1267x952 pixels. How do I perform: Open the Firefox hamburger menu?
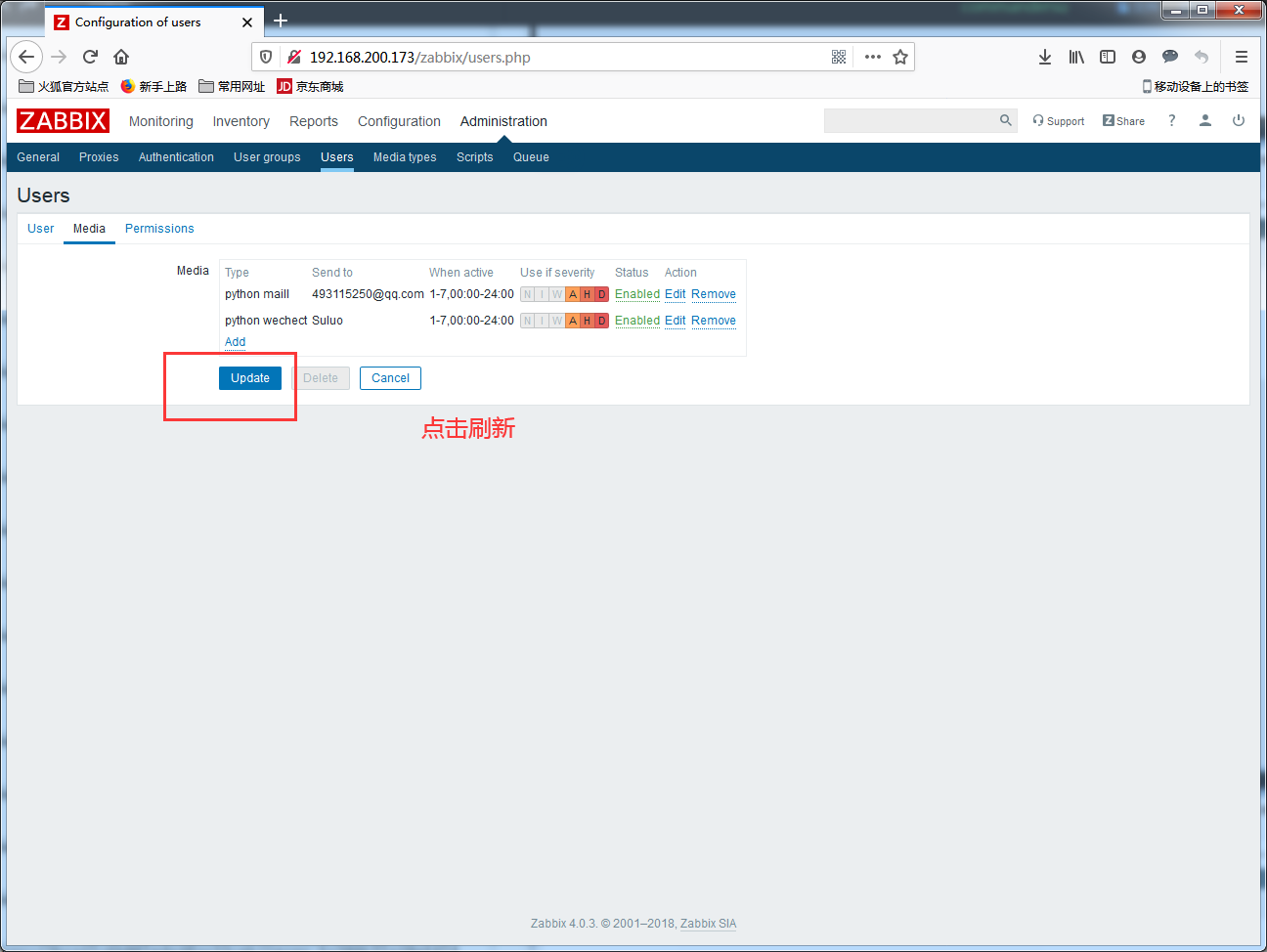coord(1242,57)
